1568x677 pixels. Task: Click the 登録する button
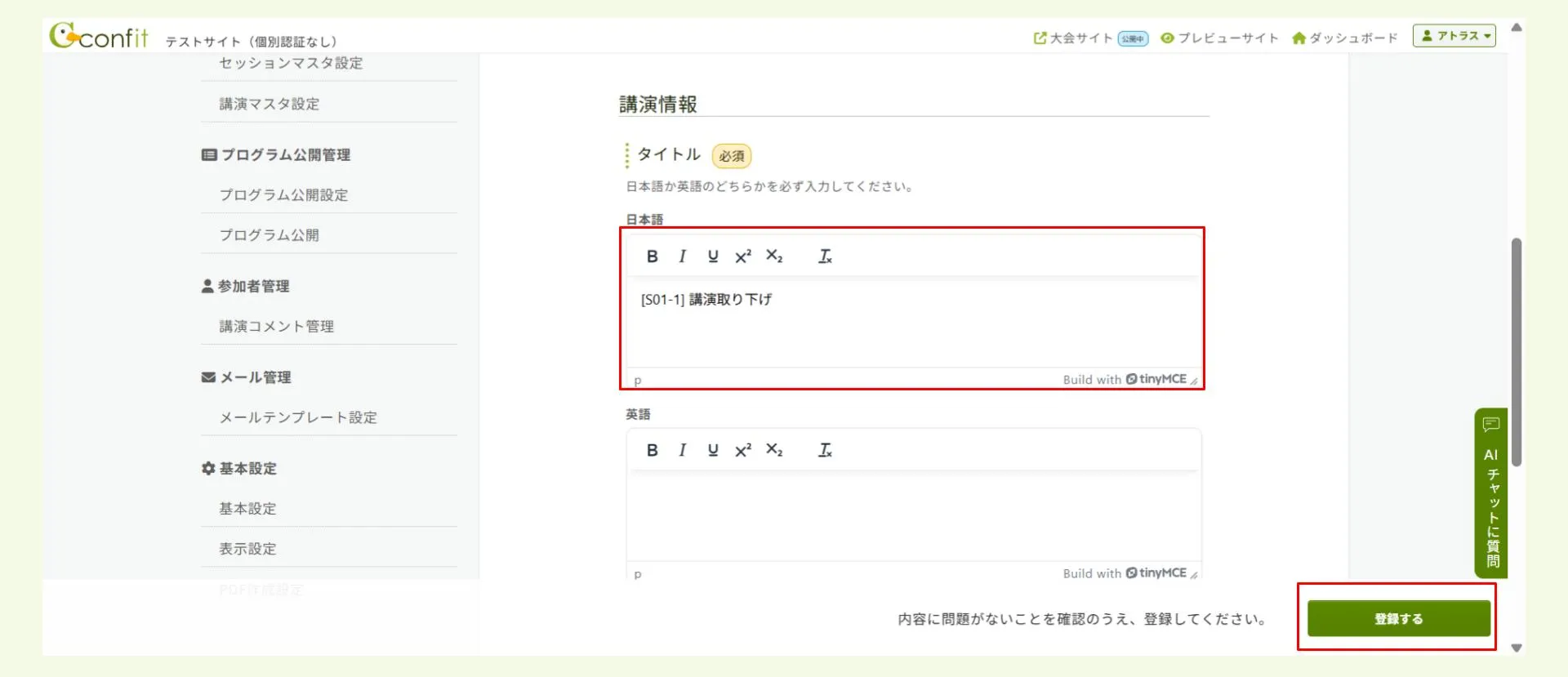pos(1399,618)
